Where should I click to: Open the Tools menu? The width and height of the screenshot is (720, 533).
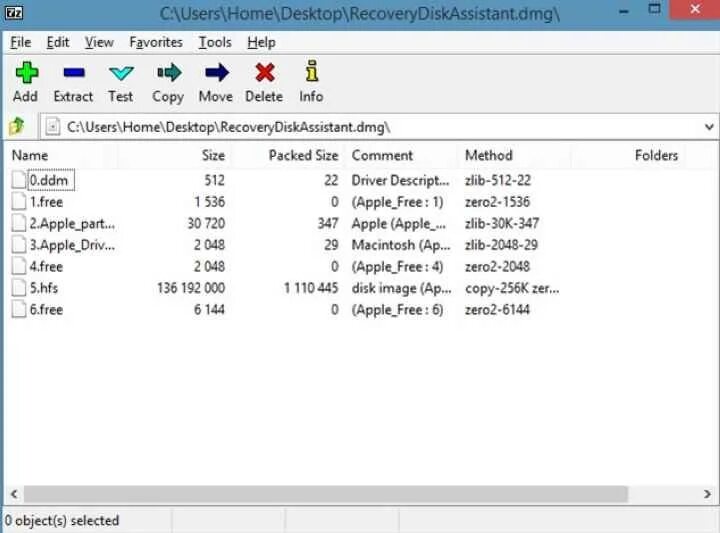pos(215,42)
